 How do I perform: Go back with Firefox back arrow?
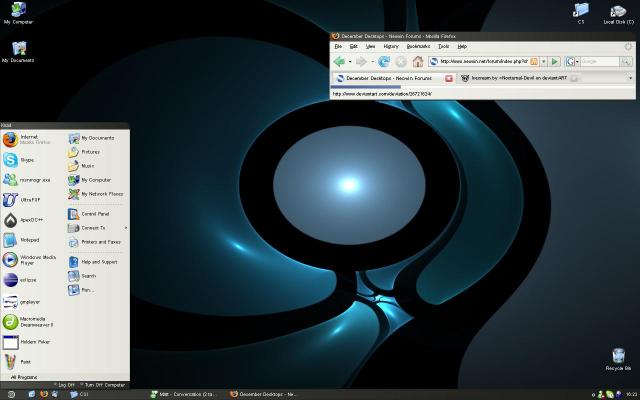click(x=339, y=62)
